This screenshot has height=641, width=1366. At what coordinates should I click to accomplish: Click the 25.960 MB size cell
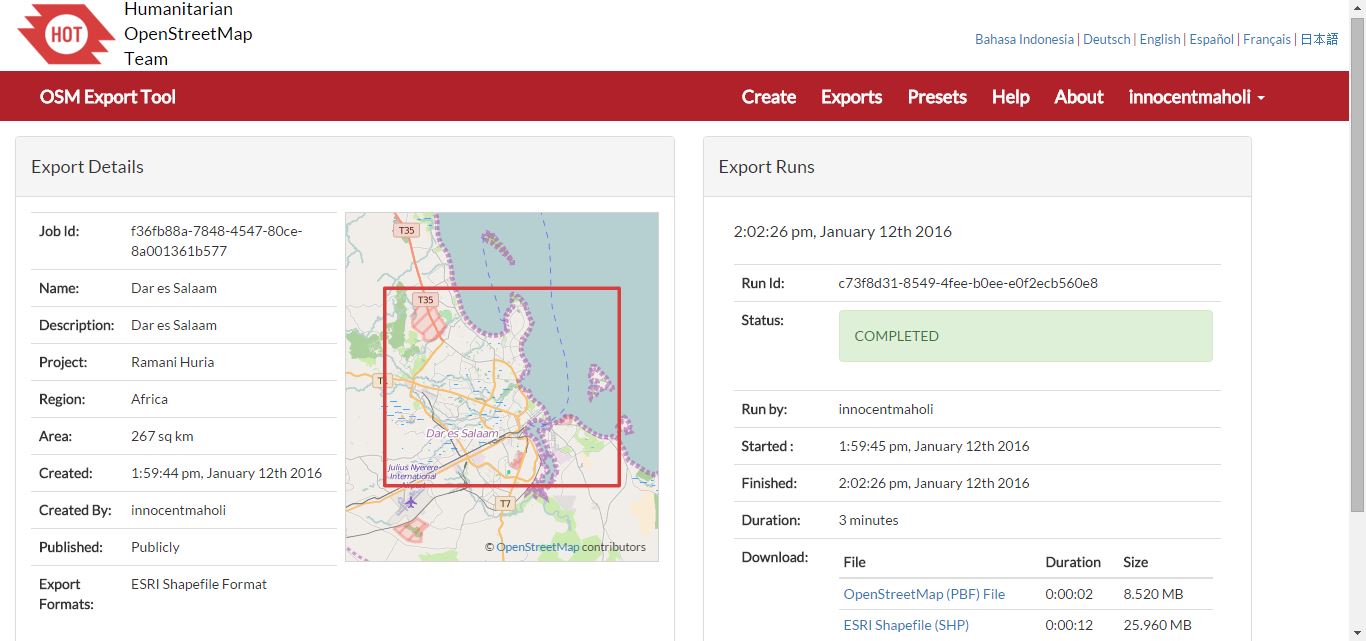coord(1157,625)
